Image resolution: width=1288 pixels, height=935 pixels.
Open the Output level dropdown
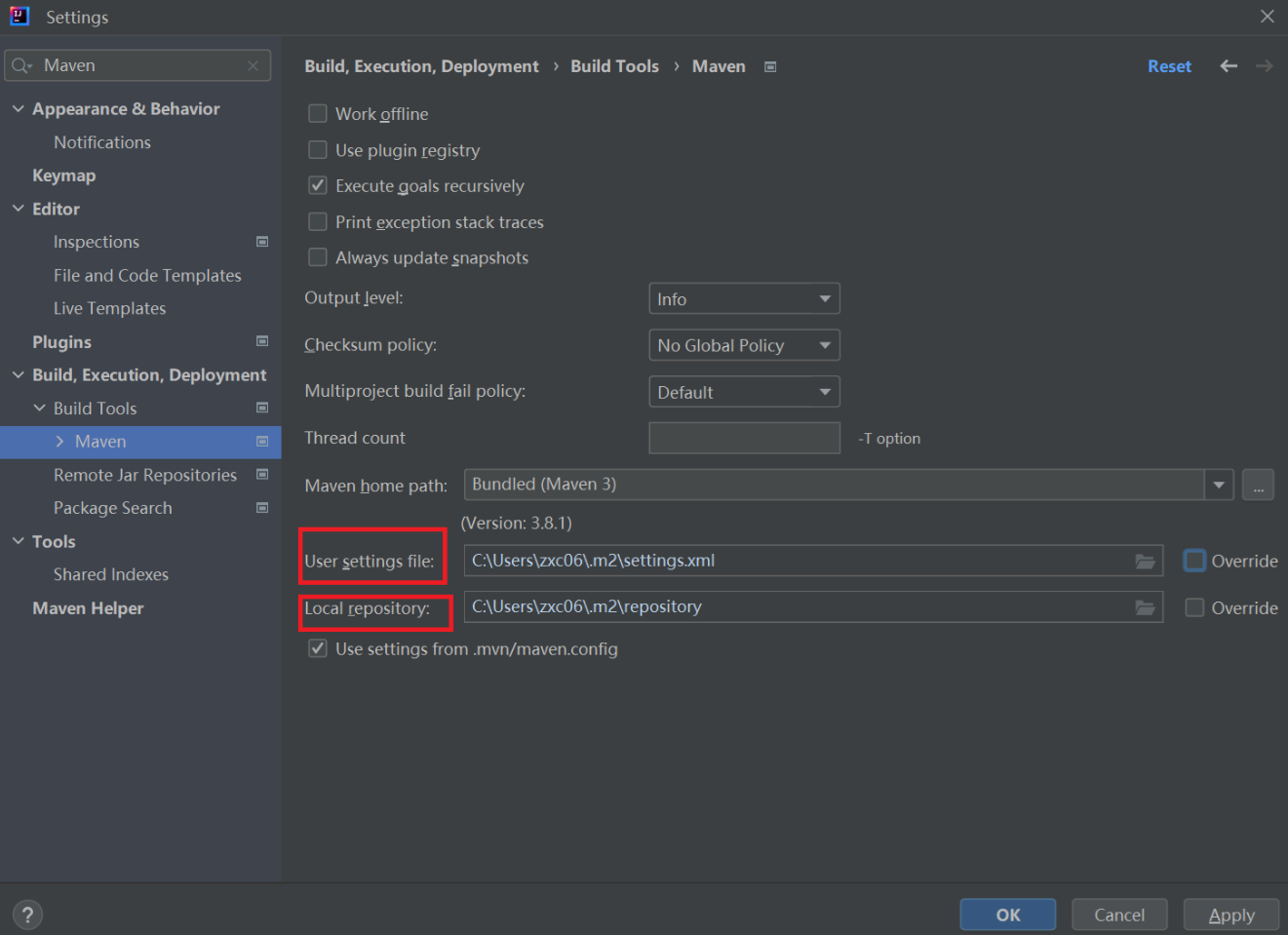[744, 298]
